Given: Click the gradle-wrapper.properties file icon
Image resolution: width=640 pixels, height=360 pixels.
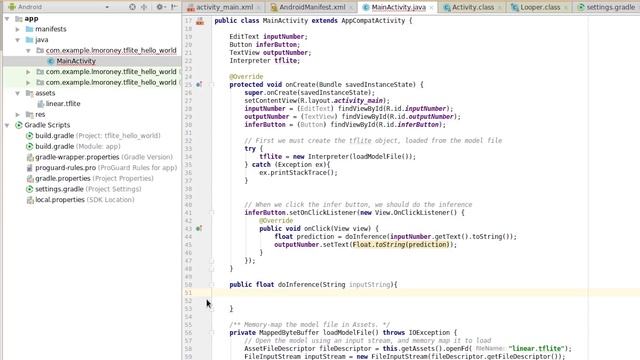Looking at the screenshot, I should [x=29, y=157].
